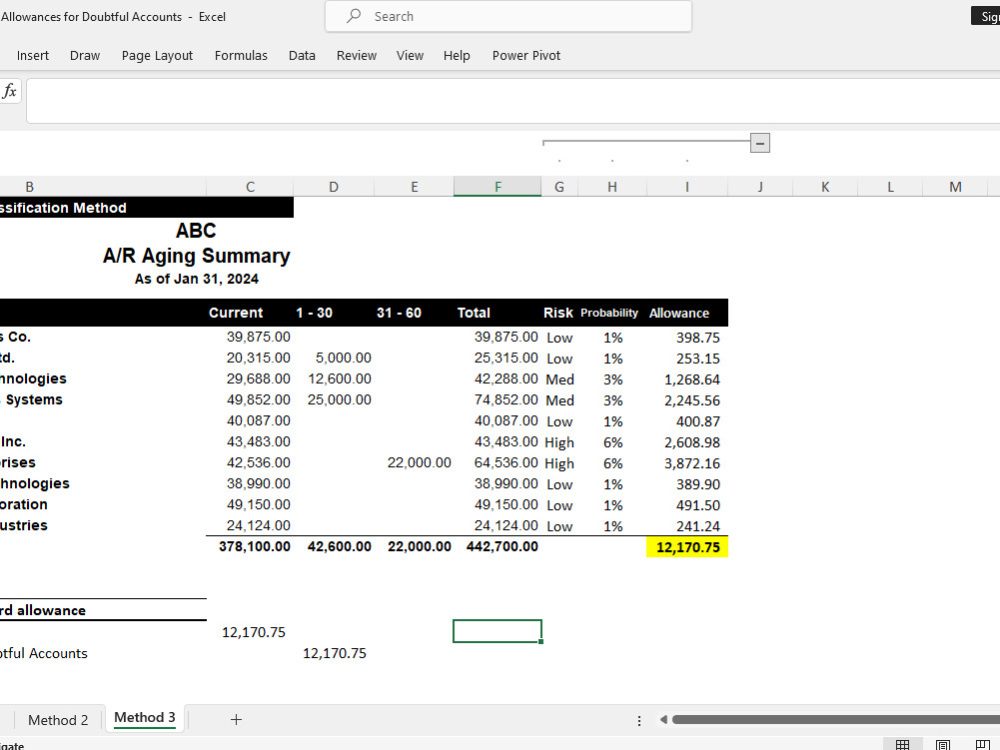This screenshot has width=1000, height=750.
Task: Open the Page Layout ribbon tab
Action: [x=157, y=55]
